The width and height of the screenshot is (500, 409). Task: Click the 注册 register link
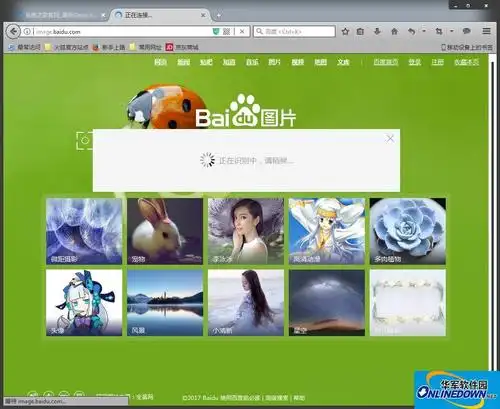tap(438, 62)
